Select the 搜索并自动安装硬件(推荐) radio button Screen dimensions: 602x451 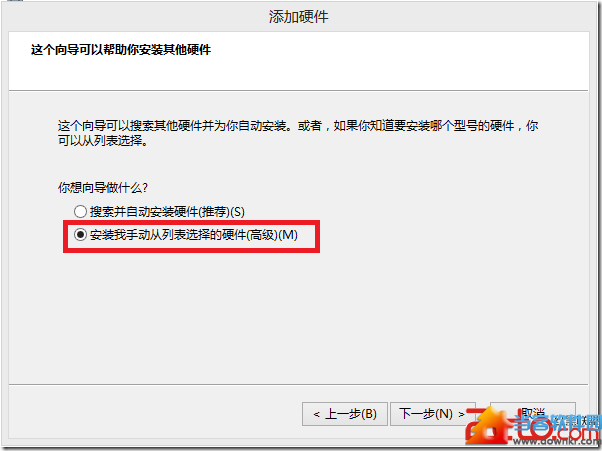pos(80,211)
